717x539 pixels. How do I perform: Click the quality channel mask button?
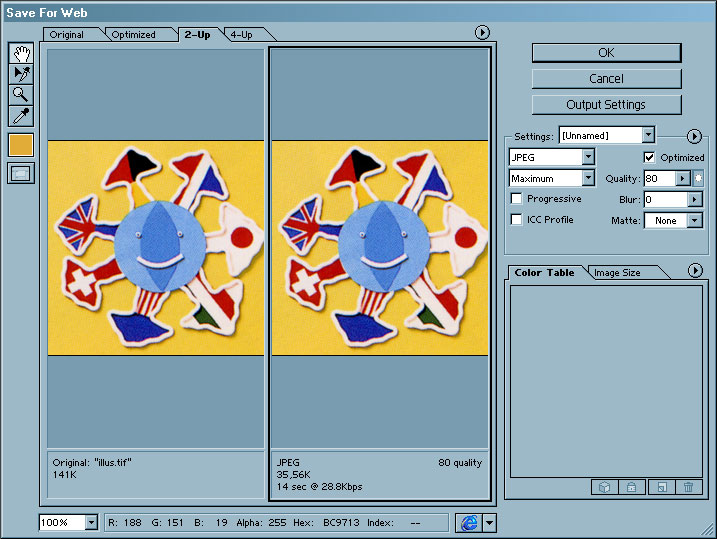coord(698,178)
